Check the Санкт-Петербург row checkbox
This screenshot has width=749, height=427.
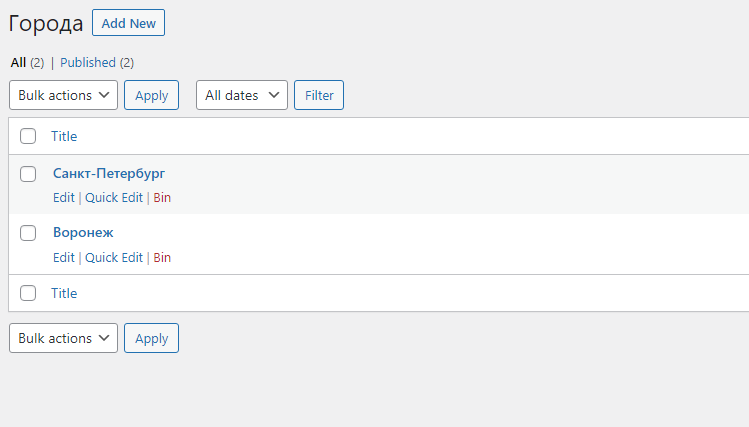click(28, 174)
